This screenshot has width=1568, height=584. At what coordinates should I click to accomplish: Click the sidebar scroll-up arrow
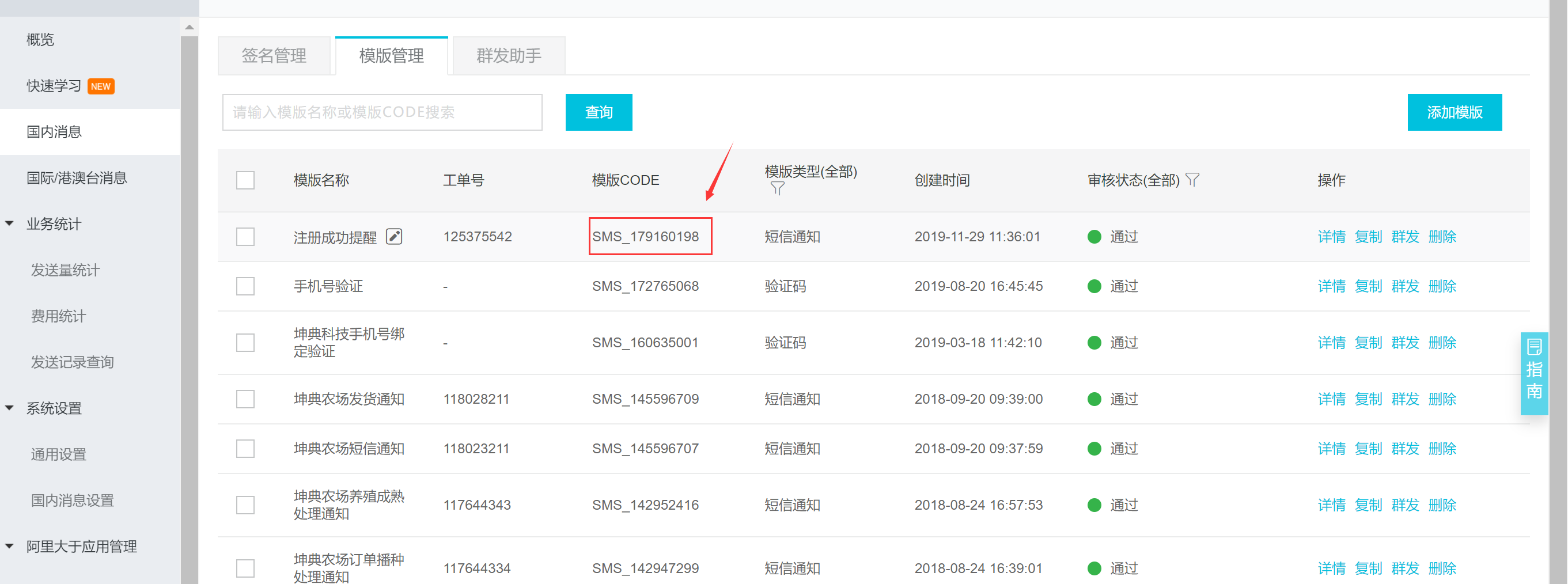point(190,26)
